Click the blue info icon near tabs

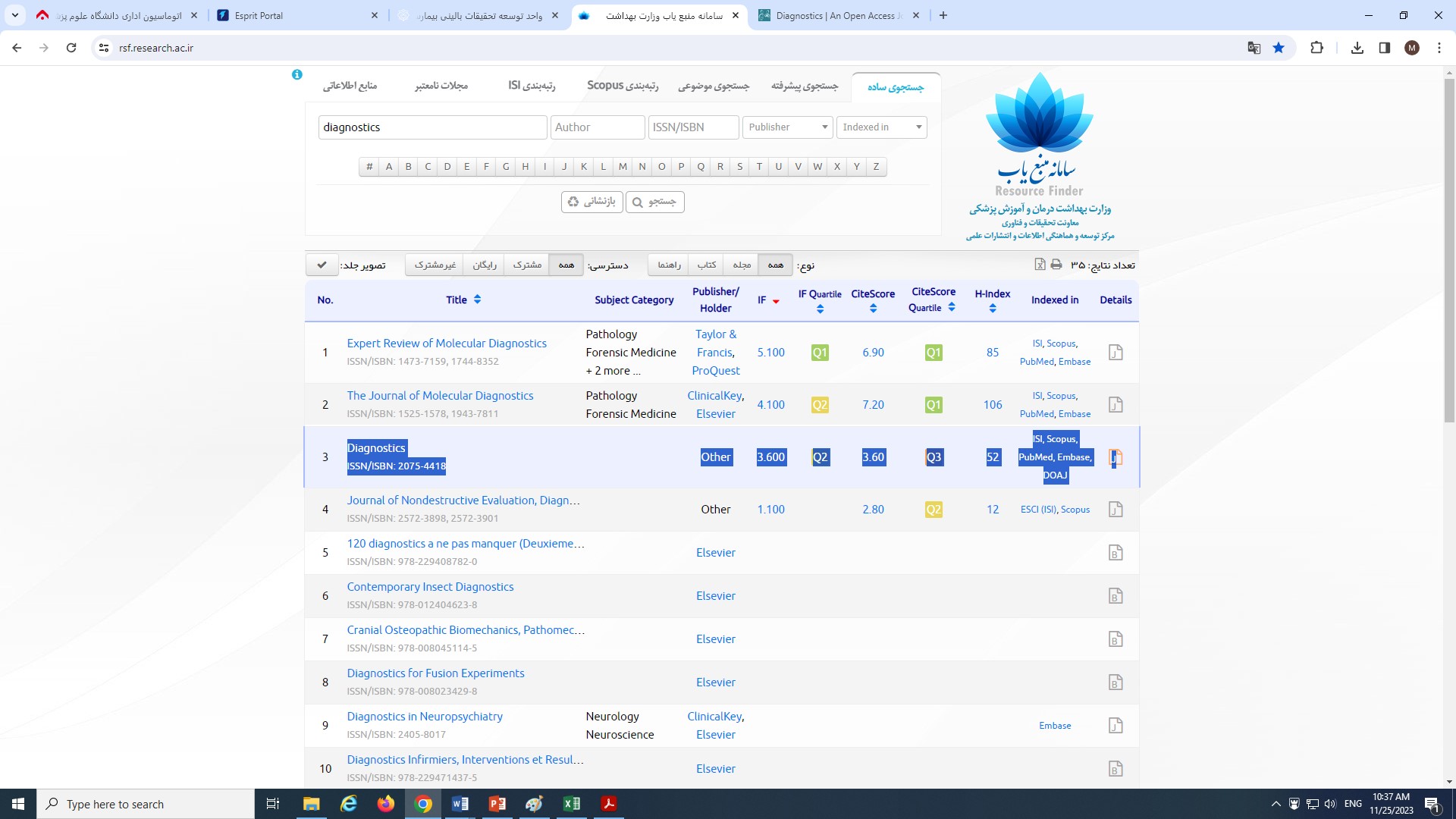pos(297,74)
